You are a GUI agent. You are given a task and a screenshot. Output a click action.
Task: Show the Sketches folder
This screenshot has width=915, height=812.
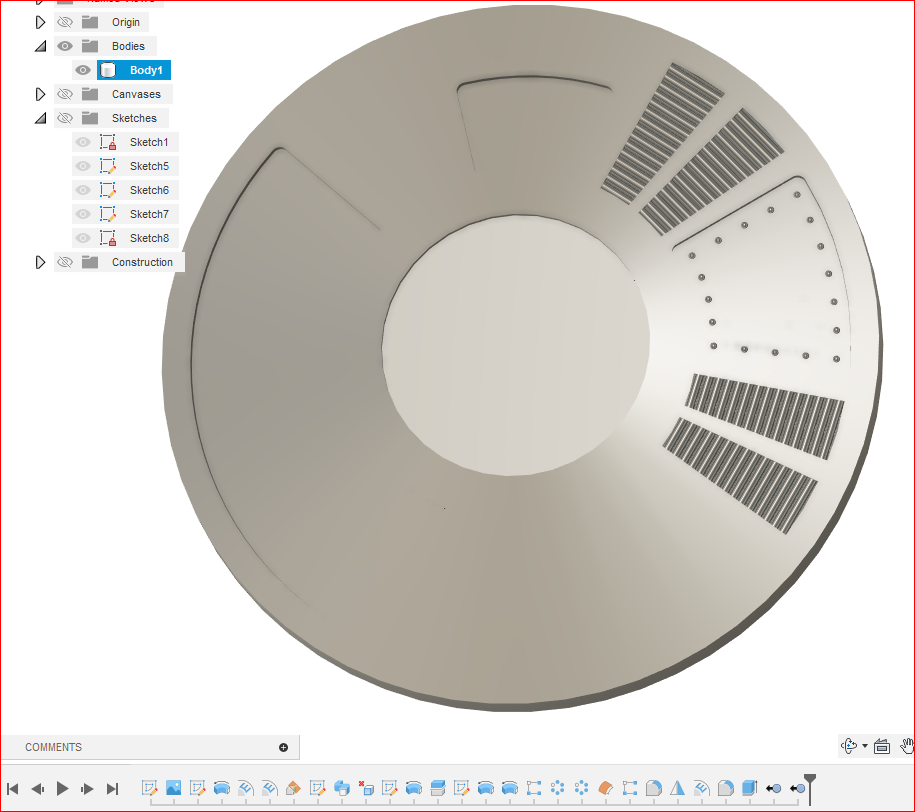pyautogui.click(x=65, y=118)
